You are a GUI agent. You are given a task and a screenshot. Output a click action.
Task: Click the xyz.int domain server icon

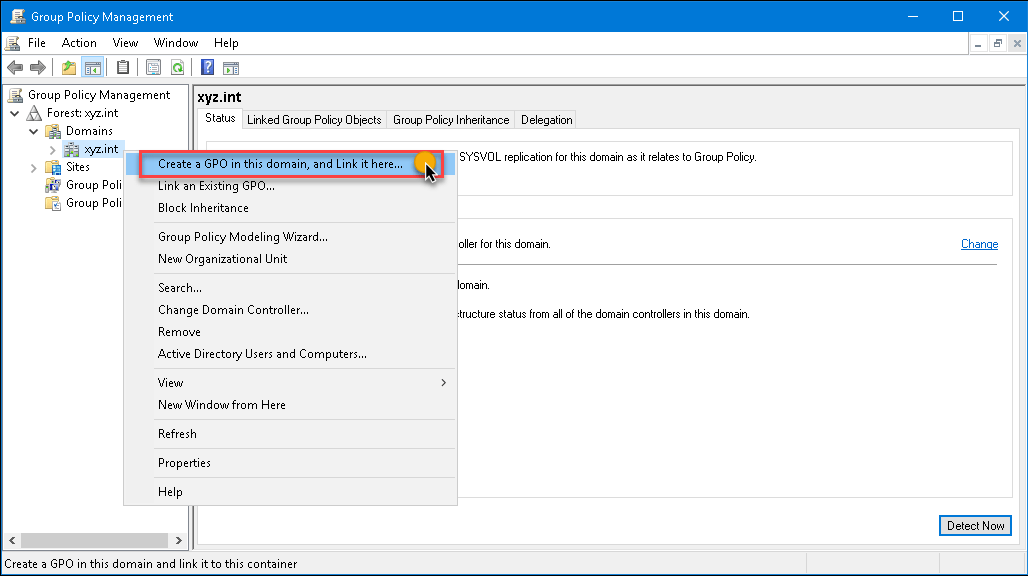pos(71,149)
